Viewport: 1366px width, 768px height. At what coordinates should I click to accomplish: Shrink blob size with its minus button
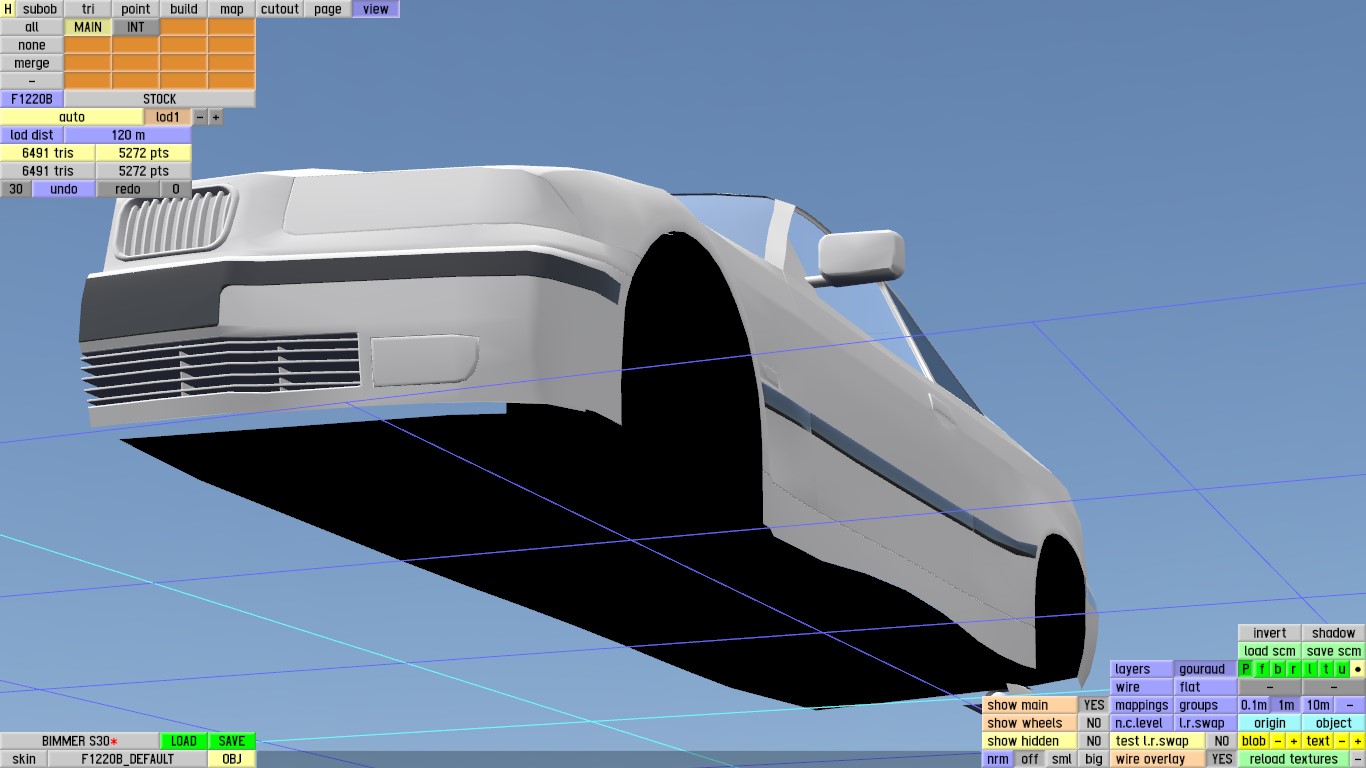coord(1278,741)
